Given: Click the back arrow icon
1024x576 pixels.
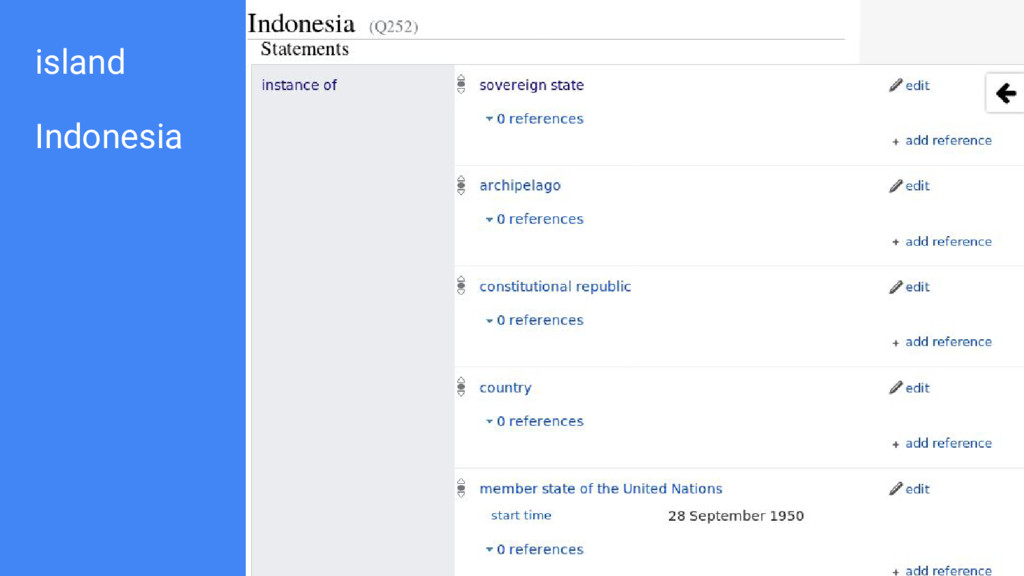Looking at the screenshot, I should coord(1006,93).
